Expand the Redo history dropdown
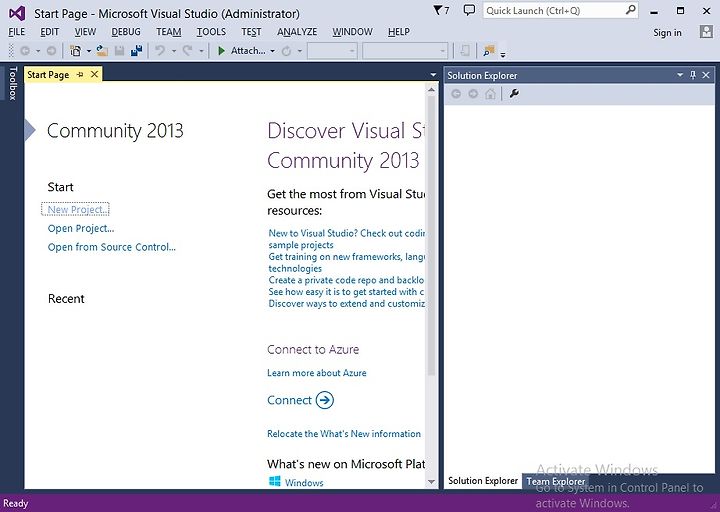The image size is (720, 512). click(x=201, y=51)
